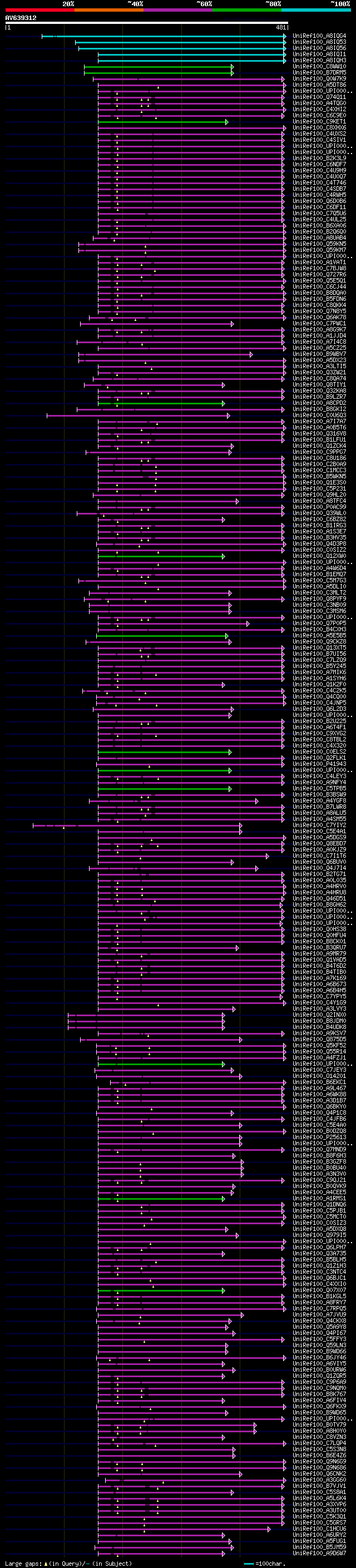Select the UniRef100_A3GG60 label

(319, 1480)
